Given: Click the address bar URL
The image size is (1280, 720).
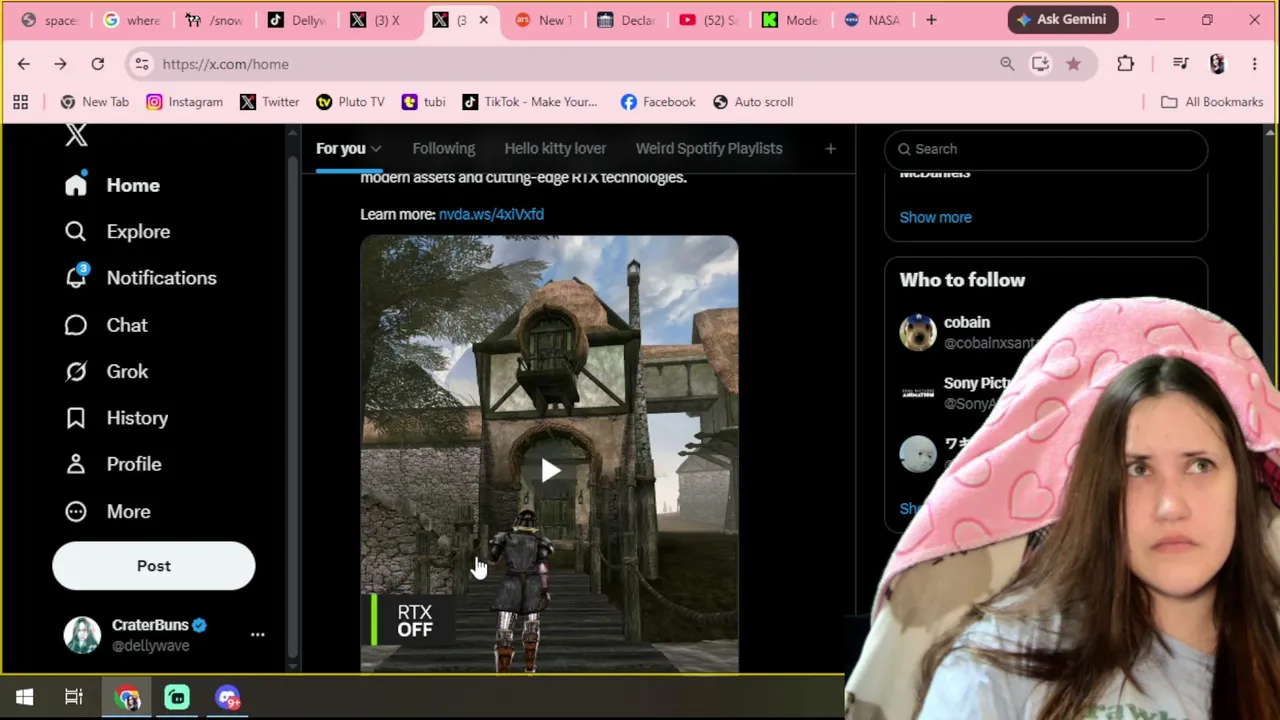Looking at the screenshot, I should click(225, 64).
